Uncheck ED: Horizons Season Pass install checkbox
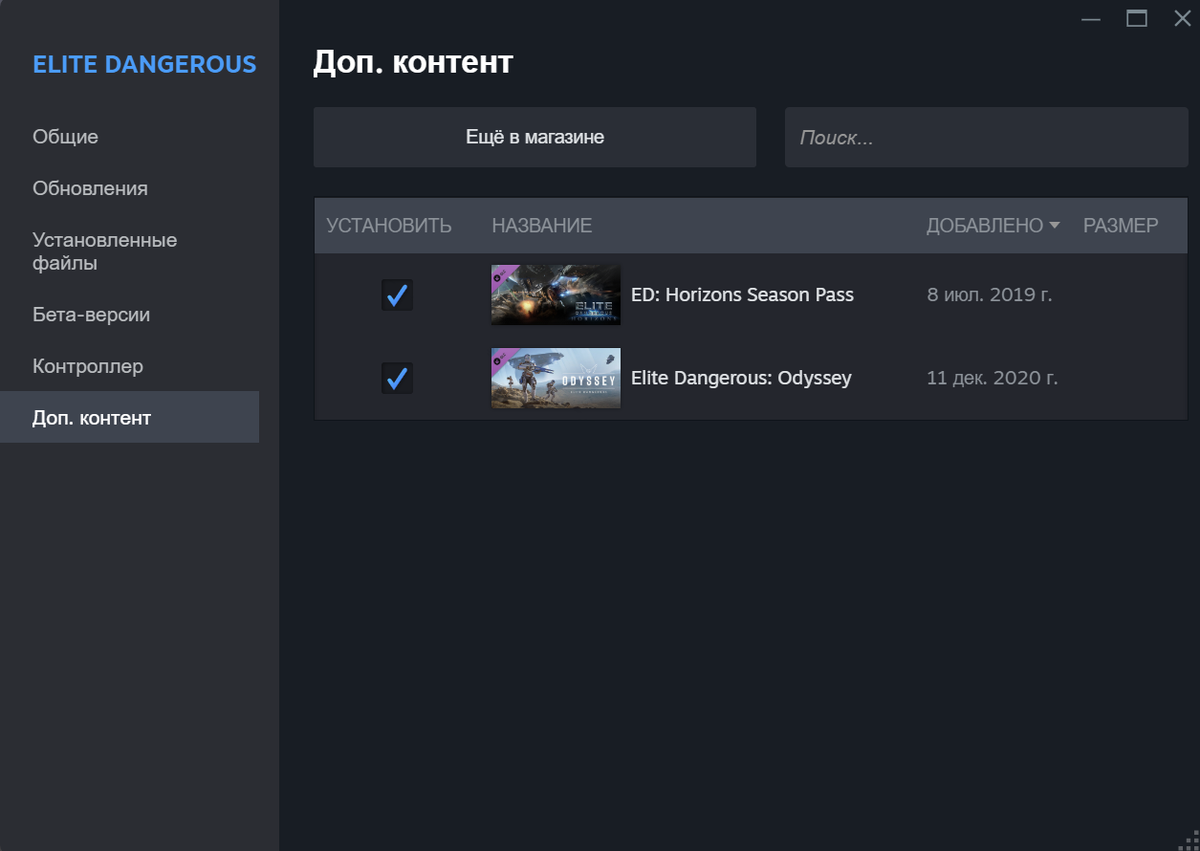 coord(397,295)
